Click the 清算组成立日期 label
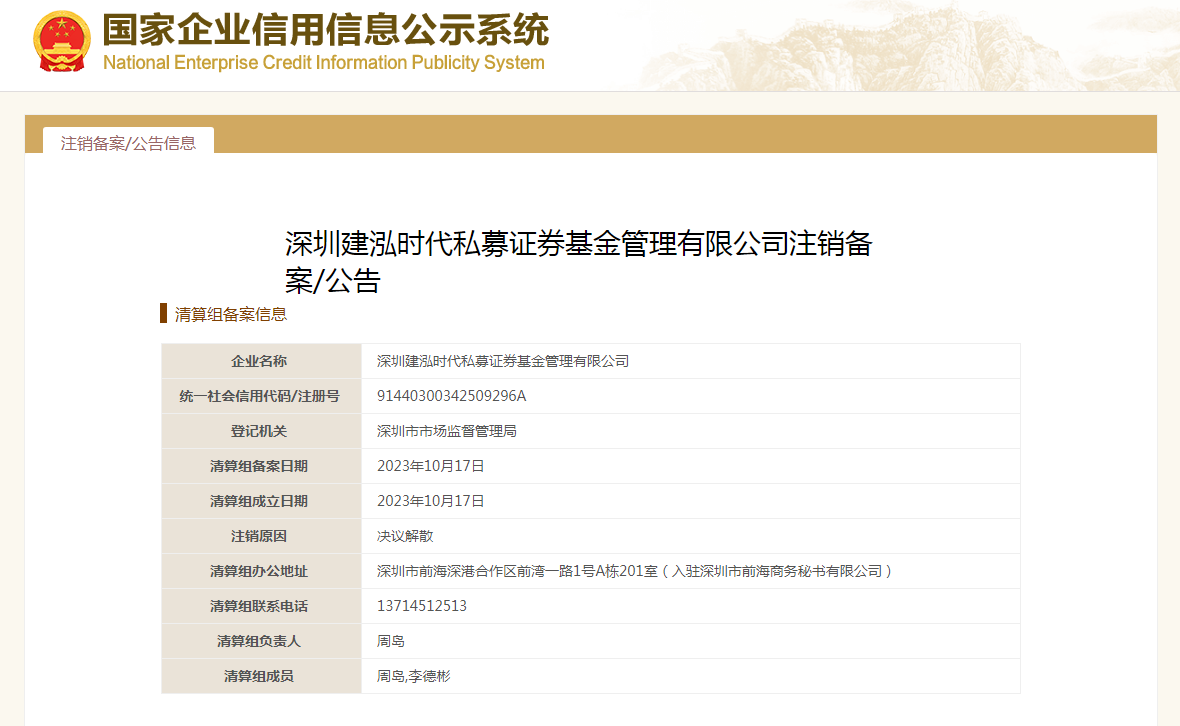This screenshot has height=726, width=1180. 259,501
